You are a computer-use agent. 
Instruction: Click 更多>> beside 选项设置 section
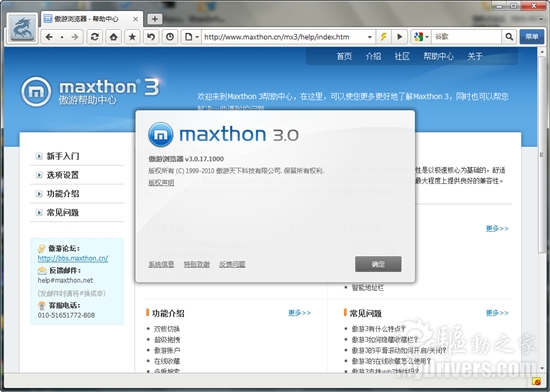(x=497, y=229)
